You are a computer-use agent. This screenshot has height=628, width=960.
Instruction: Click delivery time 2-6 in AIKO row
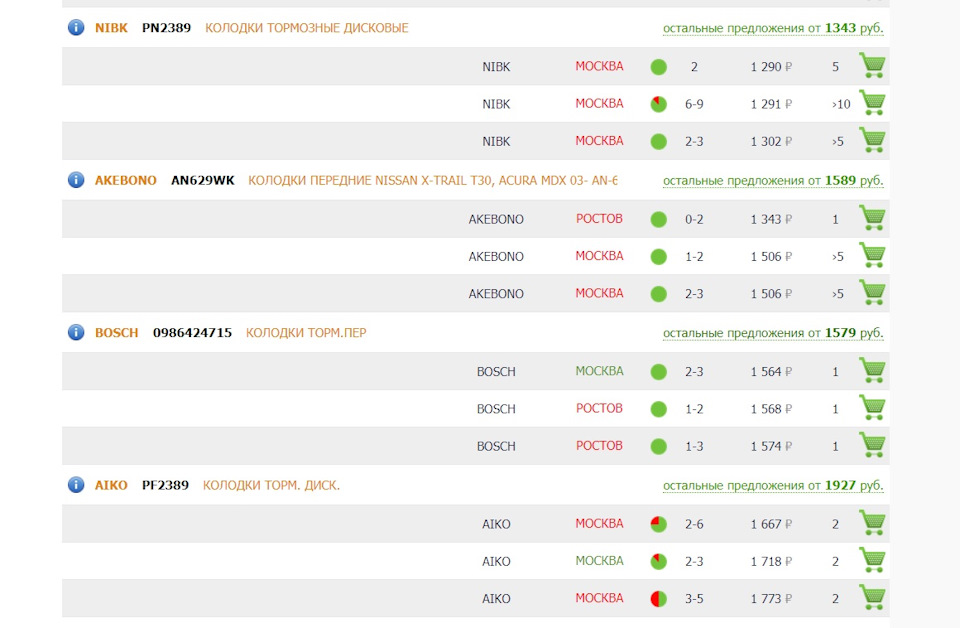coord(694,524)
